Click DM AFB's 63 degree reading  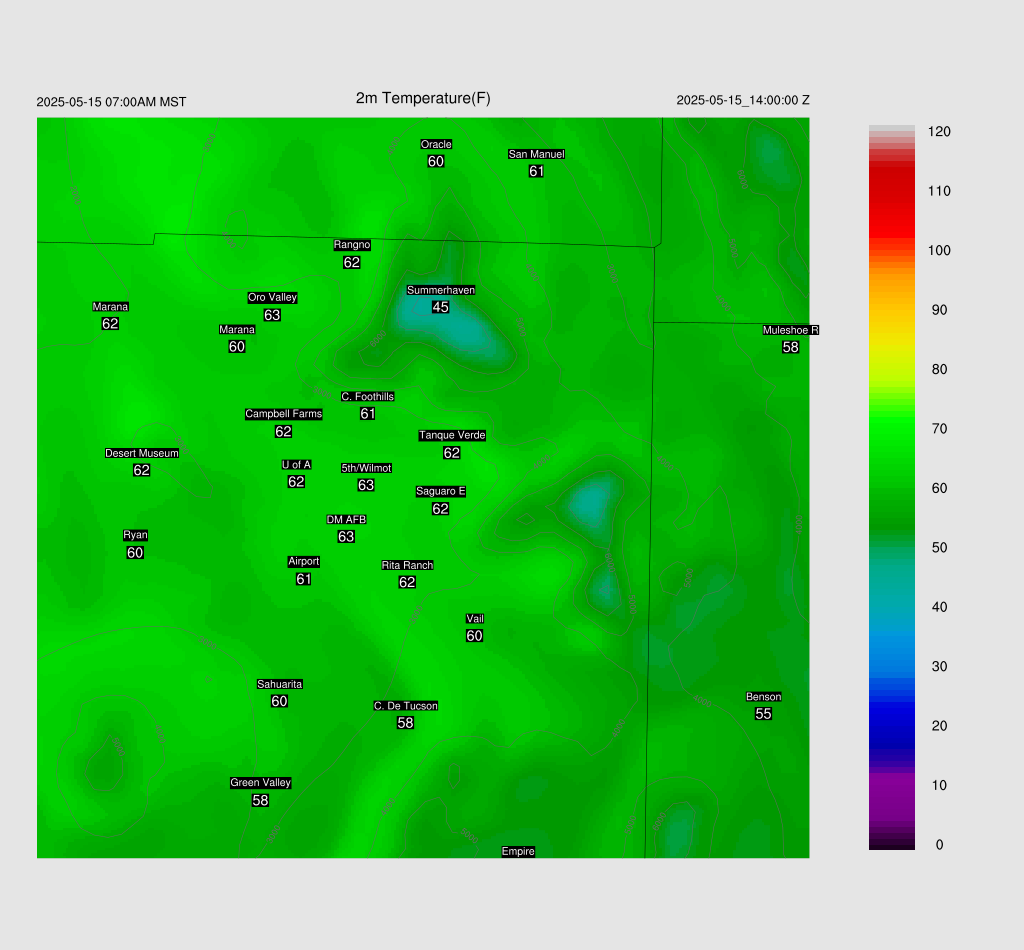pyautogui.click(x=346, y=537)
